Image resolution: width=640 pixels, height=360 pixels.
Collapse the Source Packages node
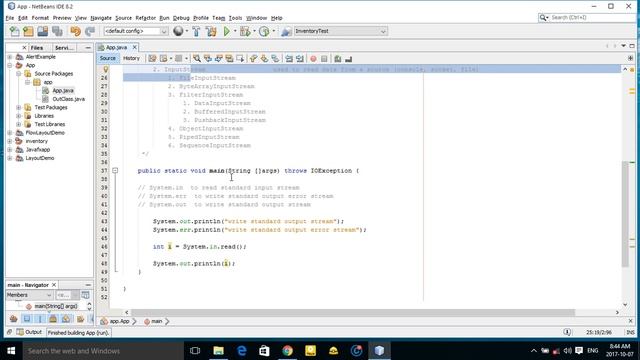pos(19,73)
